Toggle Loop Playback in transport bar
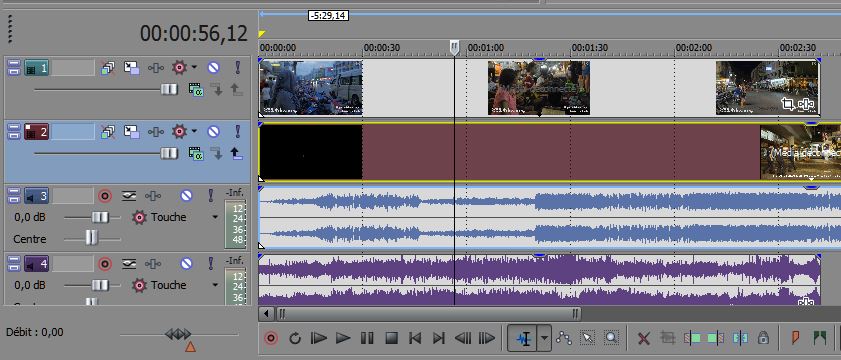Screen dimensions: 841x360 [x=295, y=338]
